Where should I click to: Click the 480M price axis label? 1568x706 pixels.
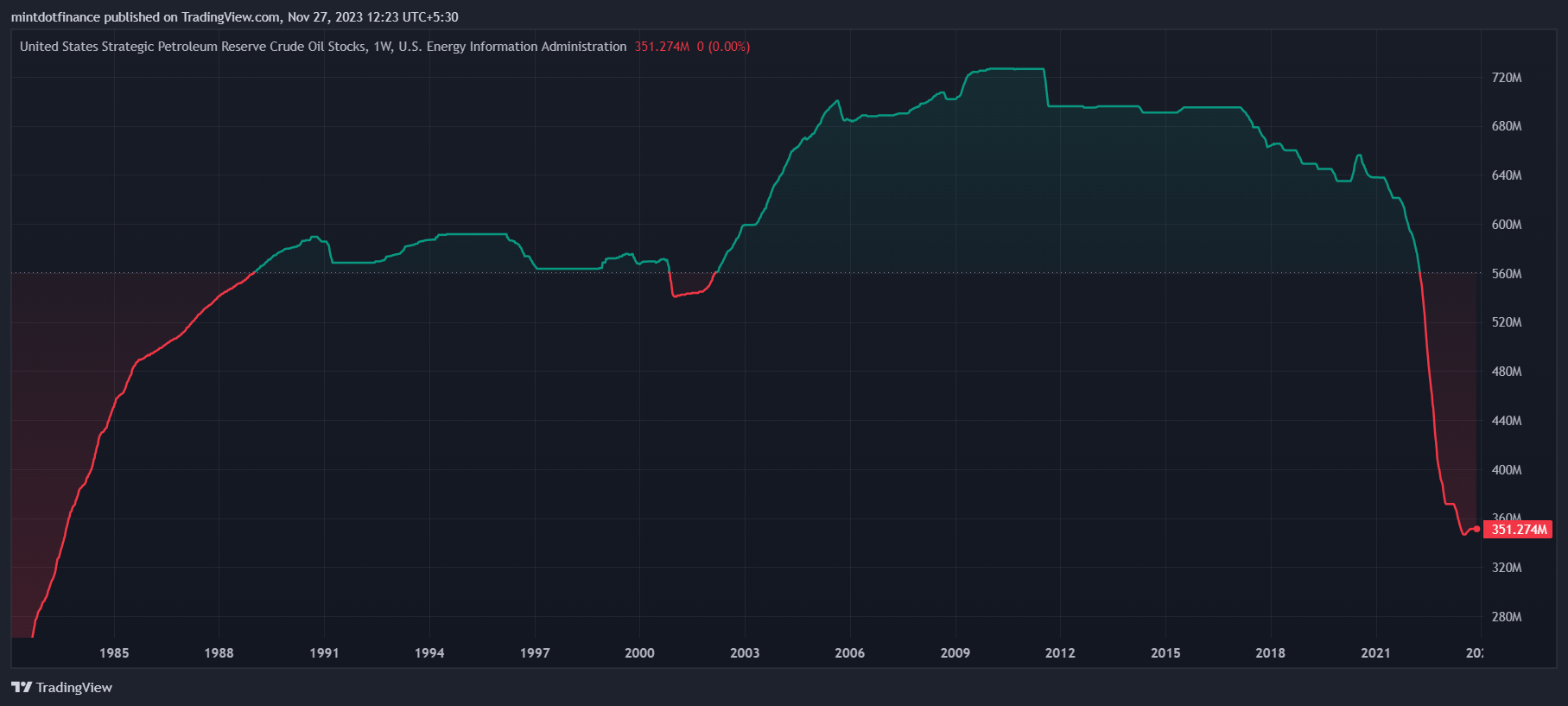[x=1507, y=372]
